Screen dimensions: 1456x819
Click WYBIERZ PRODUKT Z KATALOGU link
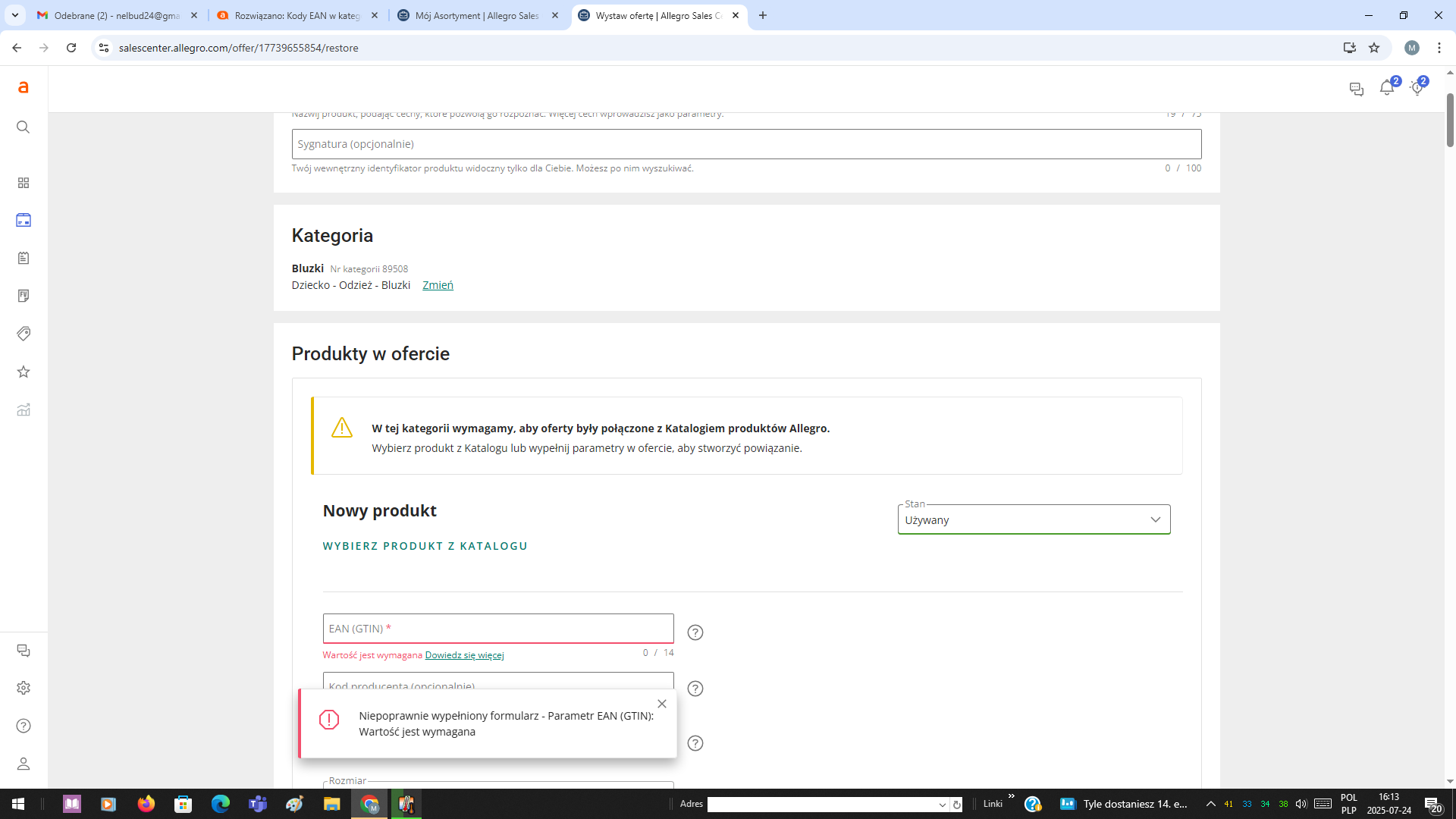(x=425, y=546)
